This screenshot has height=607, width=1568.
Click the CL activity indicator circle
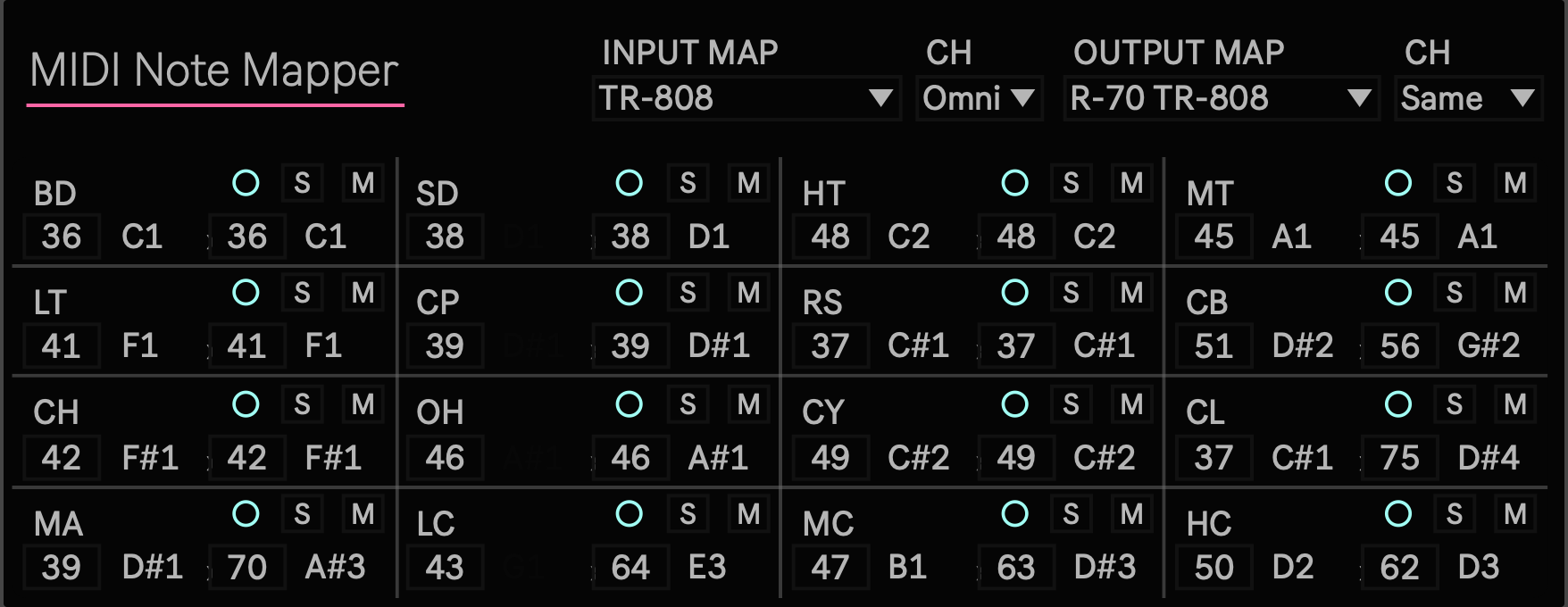[1398, 404]
